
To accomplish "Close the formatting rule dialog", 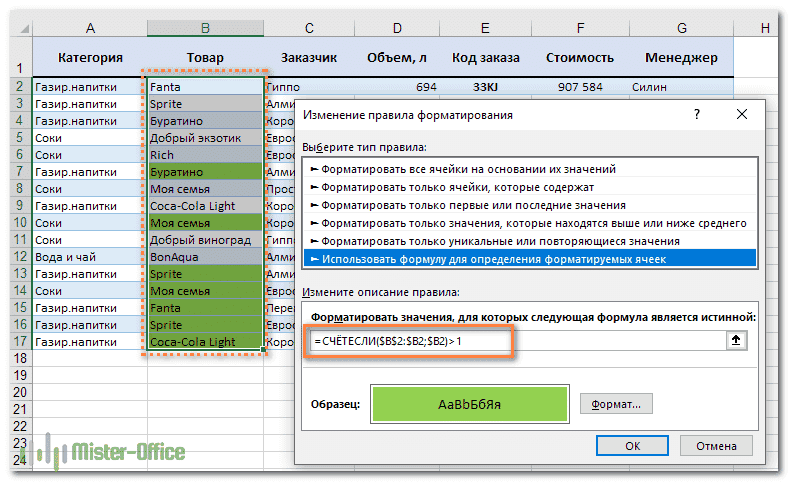I will coord(745,115).
